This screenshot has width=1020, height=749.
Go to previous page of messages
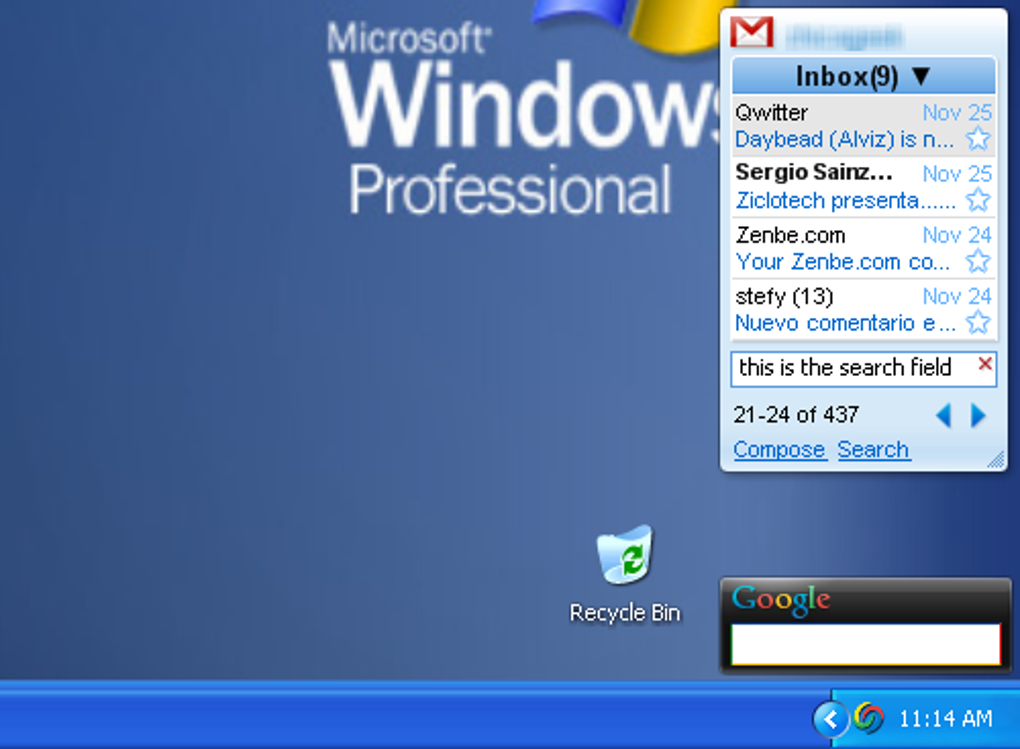(x=943, y=415)
